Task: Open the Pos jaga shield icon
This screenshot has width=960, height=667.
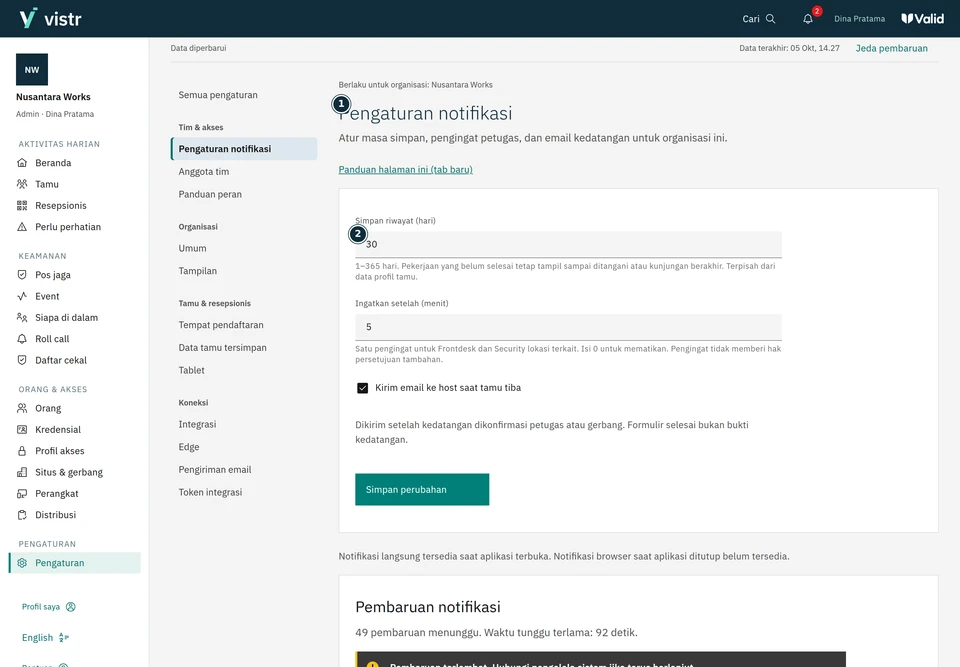Action: pyautogui.click(x=22, y=275)
